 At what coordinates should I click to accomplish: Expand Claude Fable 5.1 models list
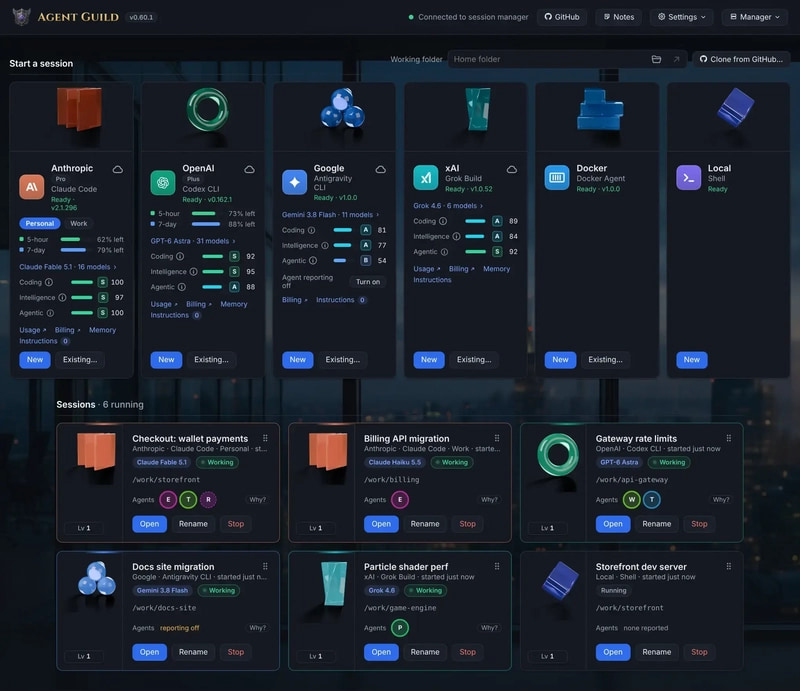(68, 267)
